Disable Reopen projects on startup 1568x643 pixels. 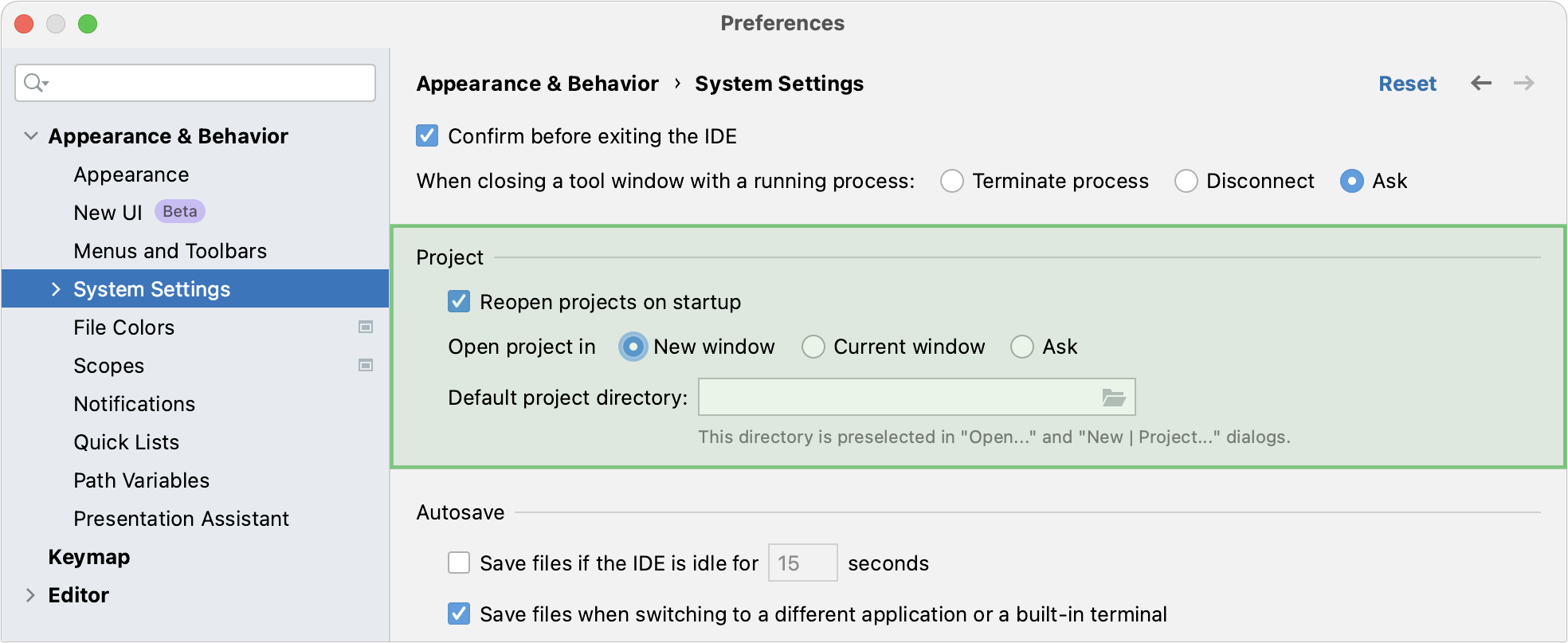tap(459, 301)
